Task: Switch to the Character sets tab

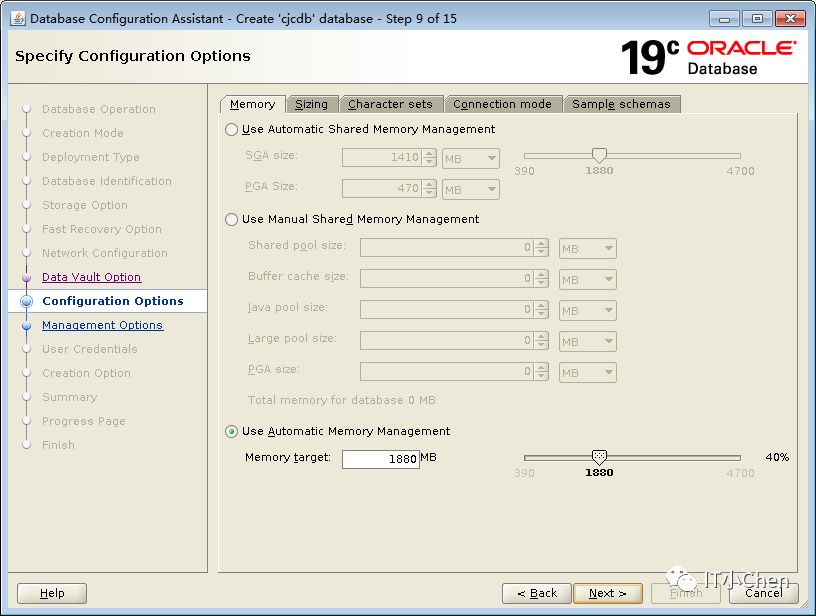Action: [x=390, y=104]
